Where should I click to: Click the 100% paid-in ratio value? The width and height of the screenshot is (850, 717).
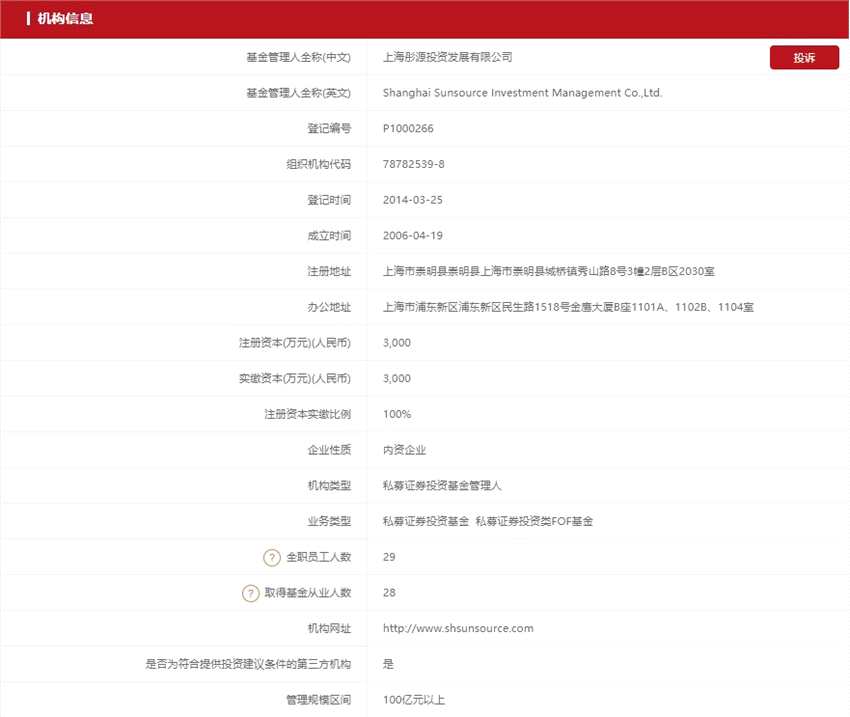397,414
